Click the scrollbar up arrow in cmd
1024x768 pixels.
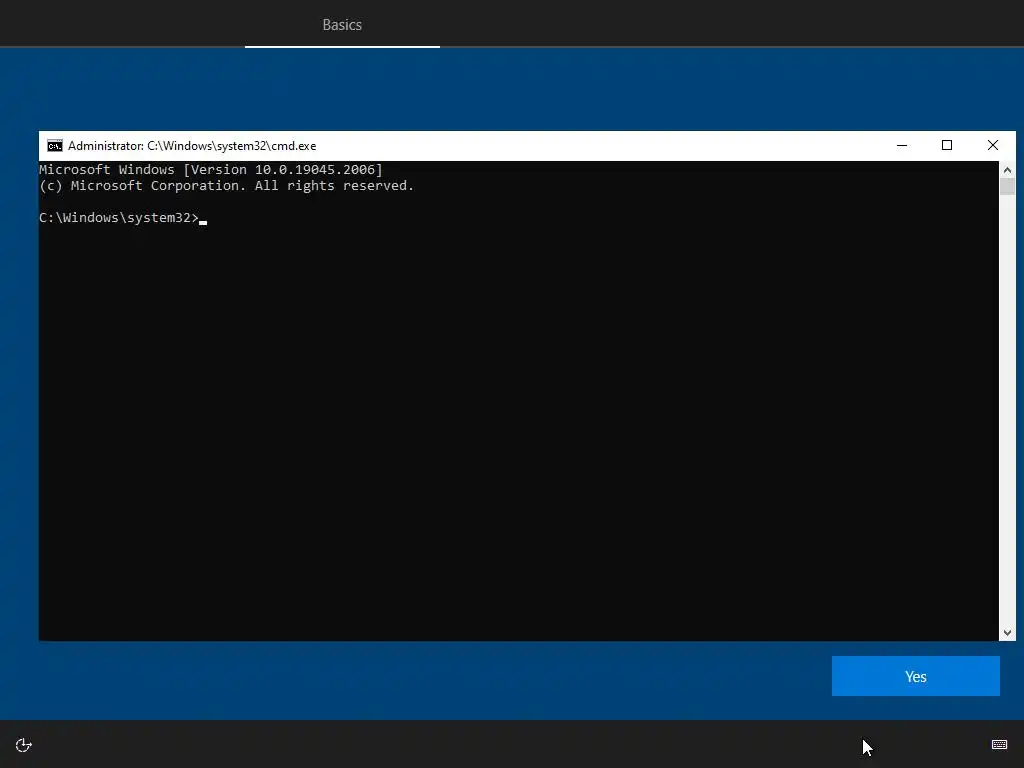coord(1007,170)
